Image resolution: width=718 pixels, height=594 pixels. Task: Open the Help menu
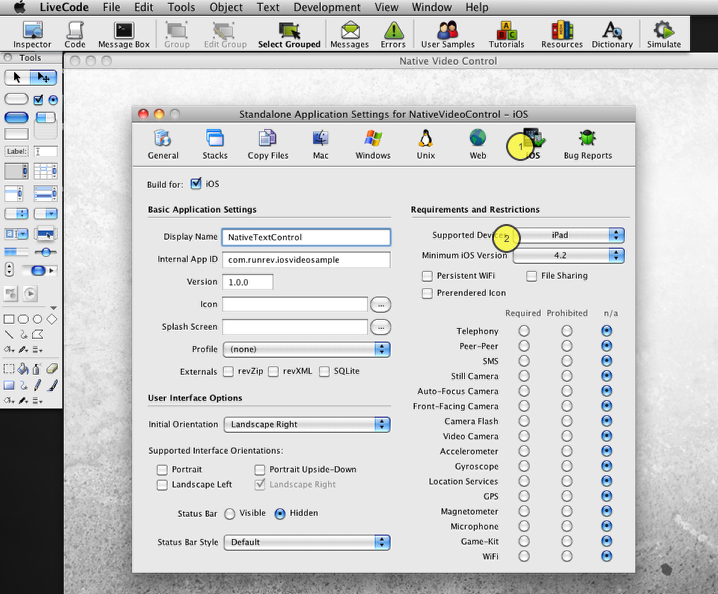click(x=477, y=7)
